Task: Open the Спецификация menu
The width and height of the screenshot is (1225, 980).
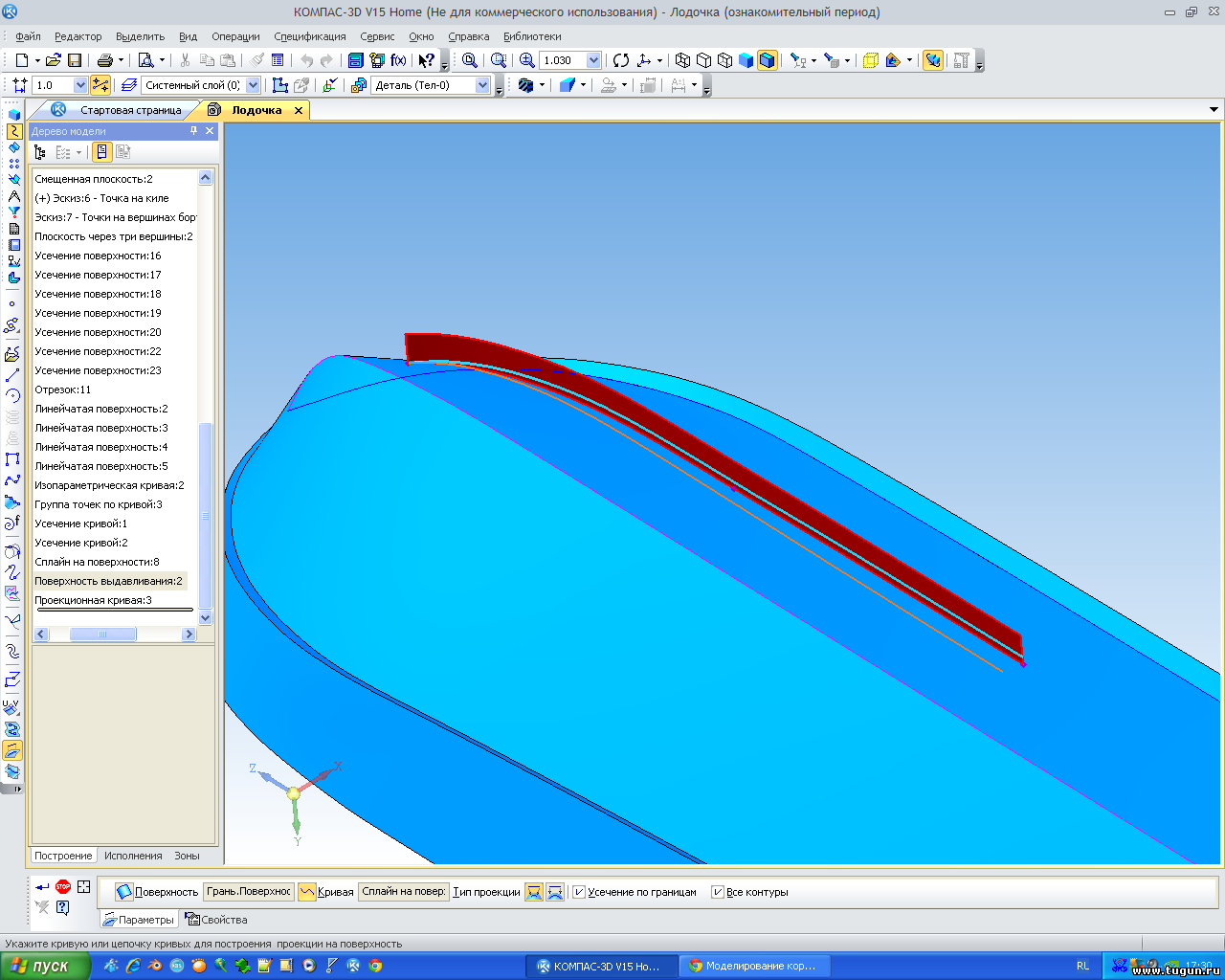Action: coord(310,36)
